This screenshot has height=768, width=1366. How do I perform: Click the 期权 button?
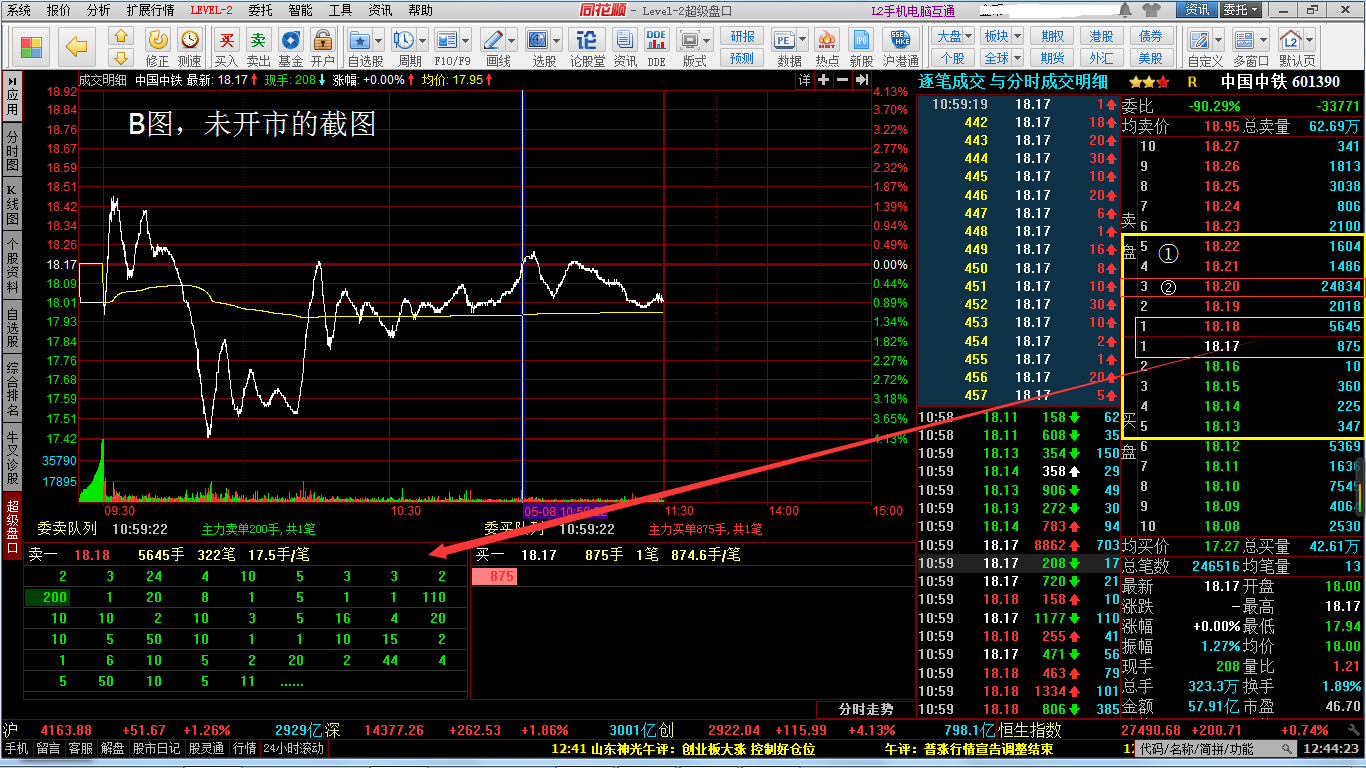(1052, 36)
